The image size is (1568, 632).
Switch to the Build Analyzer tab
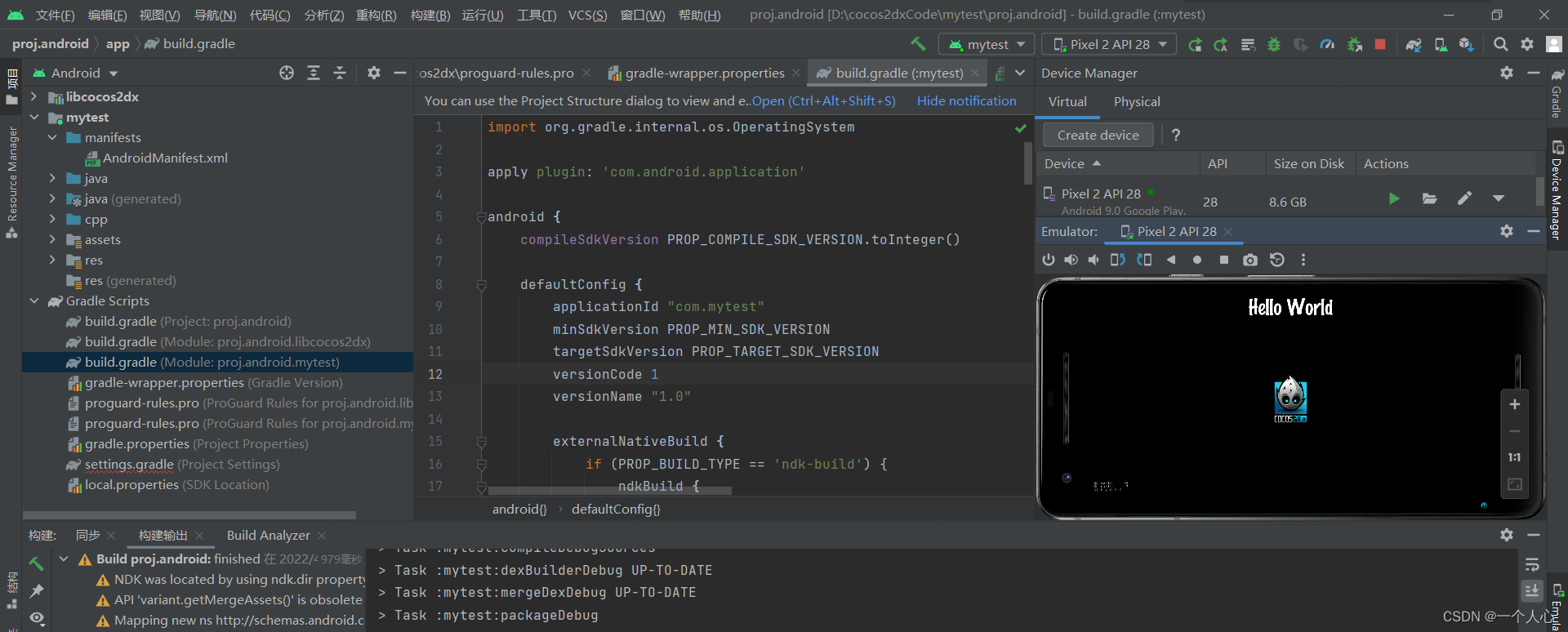[269, 535]
